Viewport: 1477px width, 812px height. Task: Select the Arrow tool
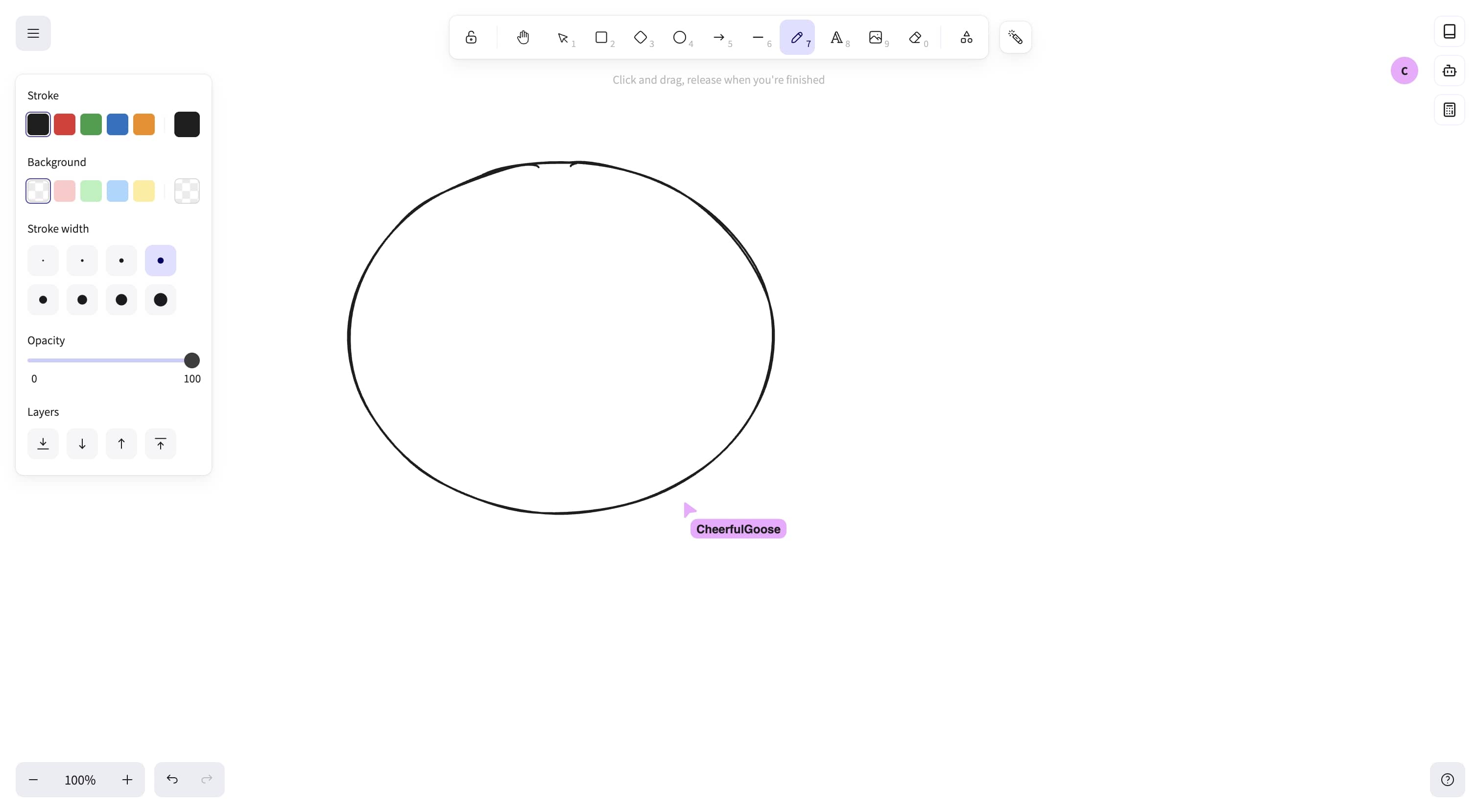coord(718,38)
